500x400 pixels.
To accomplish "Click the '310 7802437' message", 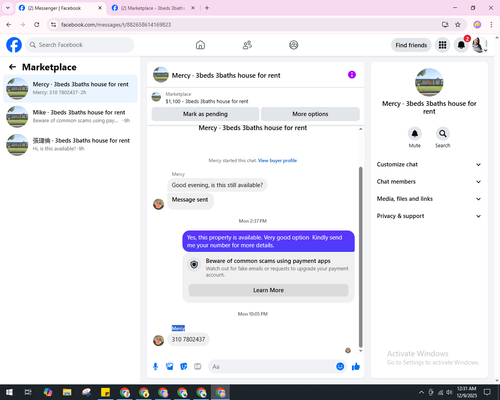I will pyautogui.click(x=188, y=339).
